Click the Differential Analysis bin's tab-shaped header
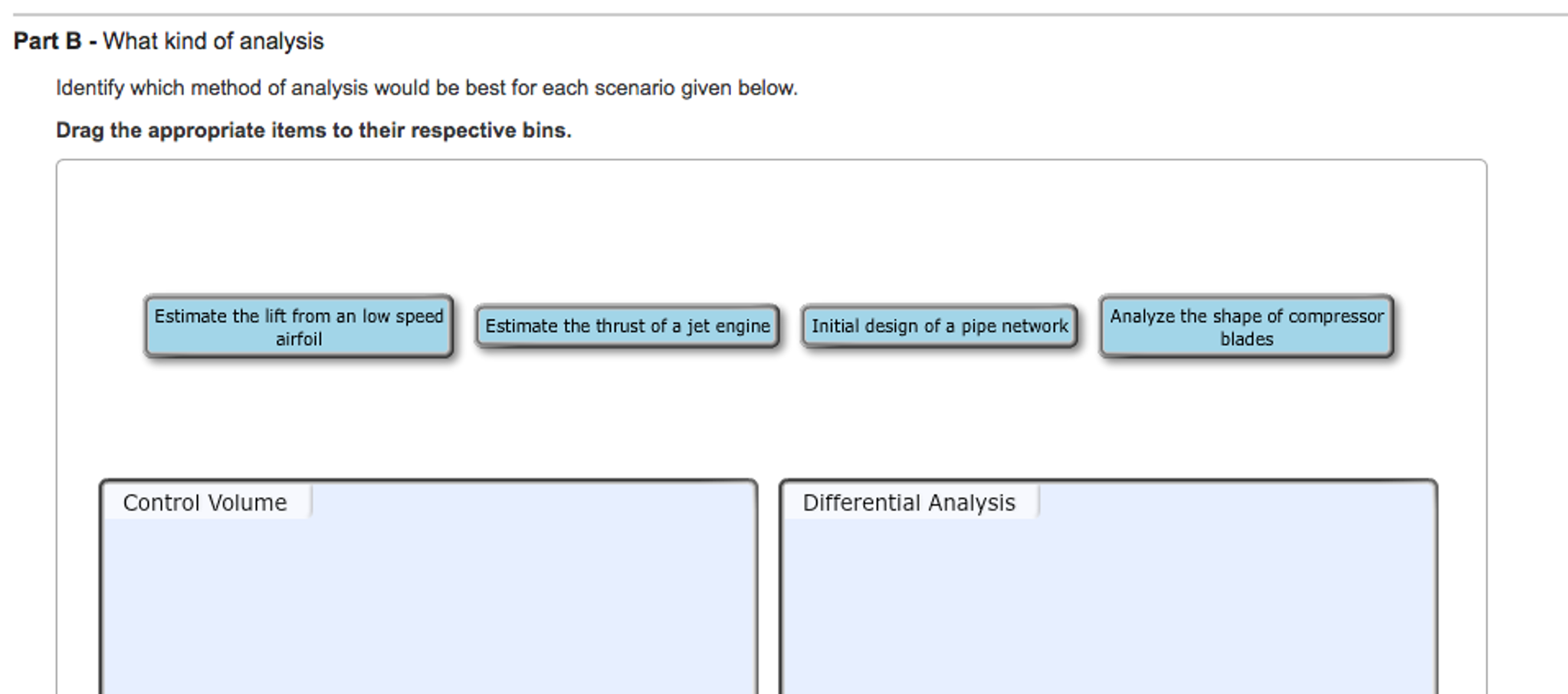Image resolution: width=1568 pixels, height=694 pixels. pos(909,502)
